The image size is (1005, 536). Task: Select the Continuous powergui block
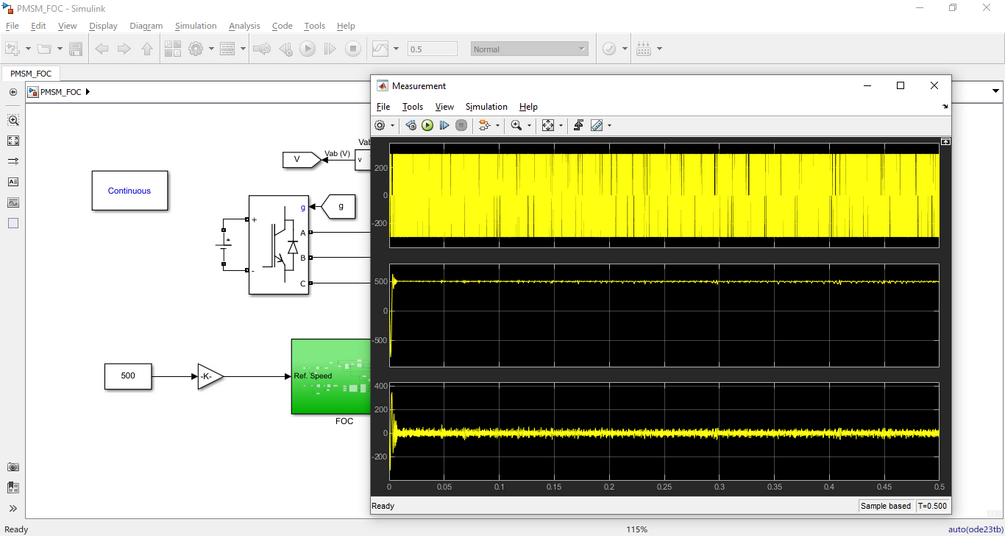pyautogui.click(x=129, y=190)
